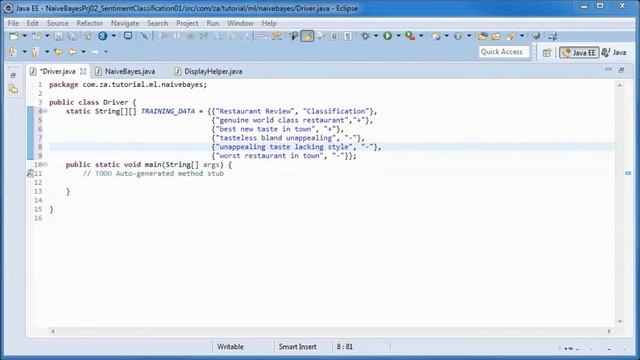Click the Open Web Browser globe icon
The width and height of the screenshot is (640, 360).
536,36
